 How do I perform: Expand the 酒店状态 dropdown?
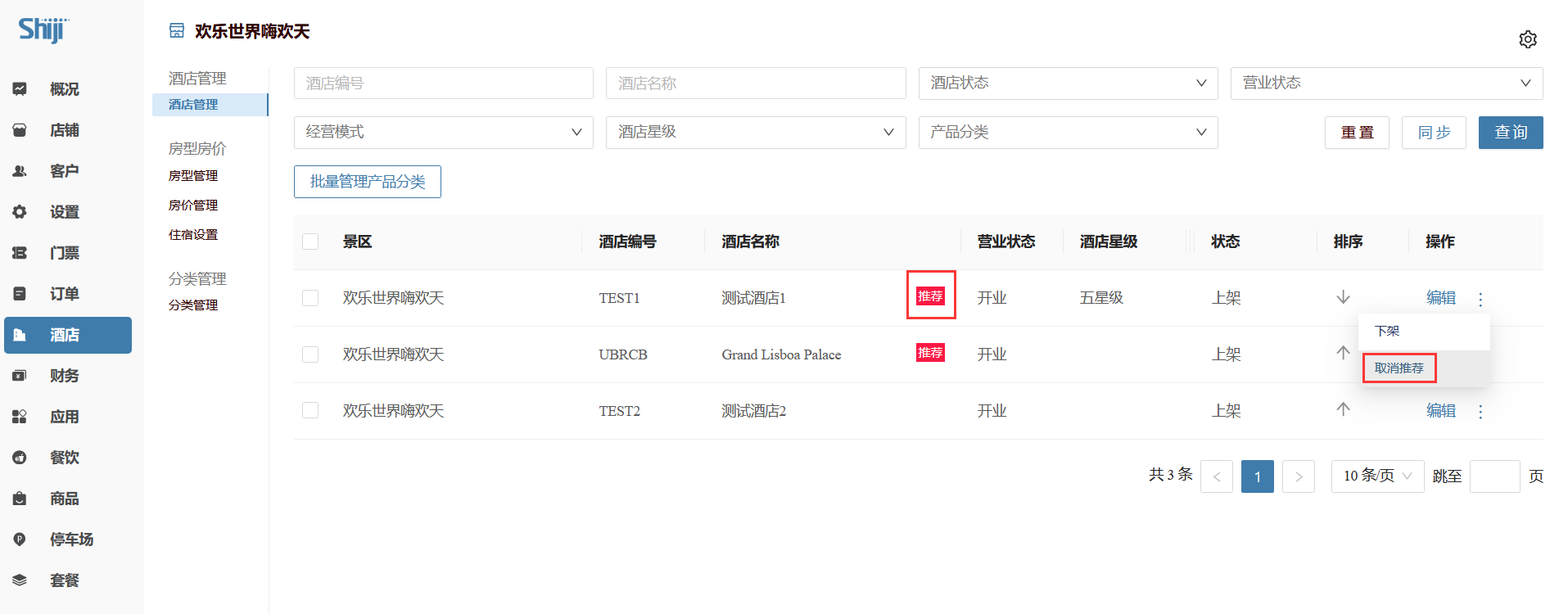coord(1068,84)
